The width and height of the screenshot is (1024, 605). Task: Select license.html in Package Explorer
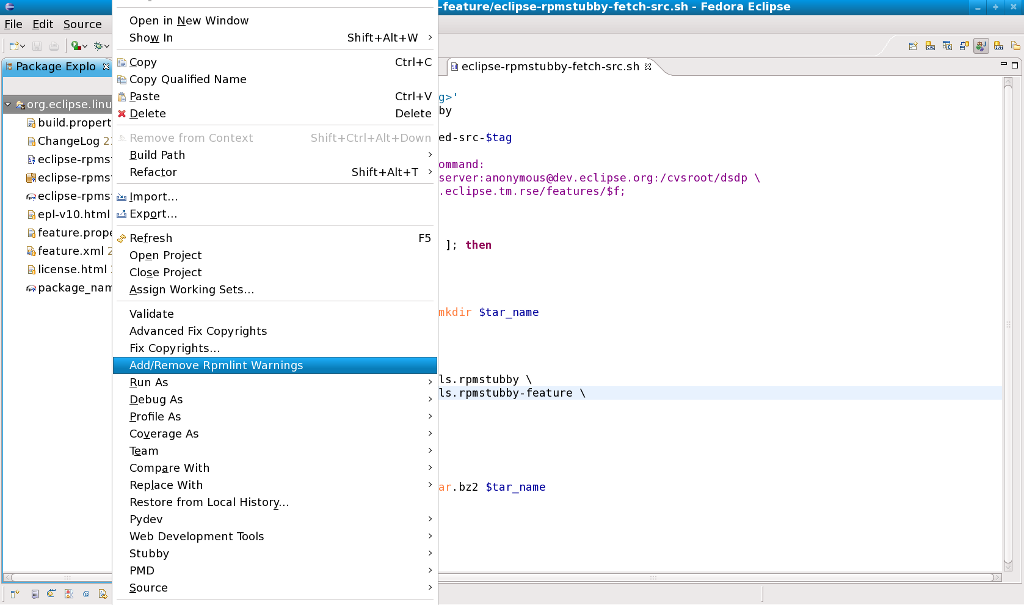pos(69,269)
